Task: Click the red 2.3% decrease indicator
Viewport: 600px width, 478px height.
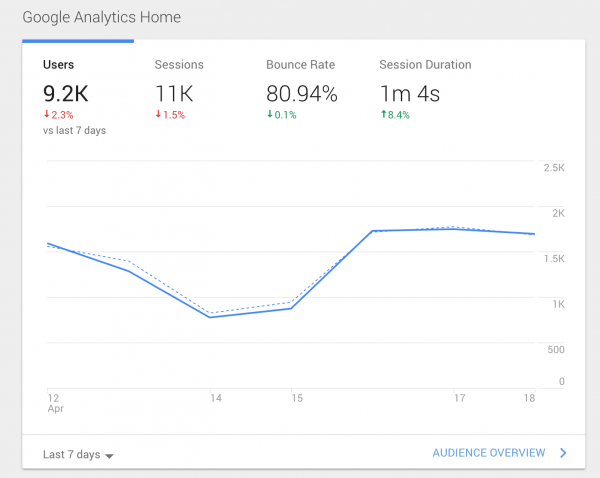Action: click(58, 114)
